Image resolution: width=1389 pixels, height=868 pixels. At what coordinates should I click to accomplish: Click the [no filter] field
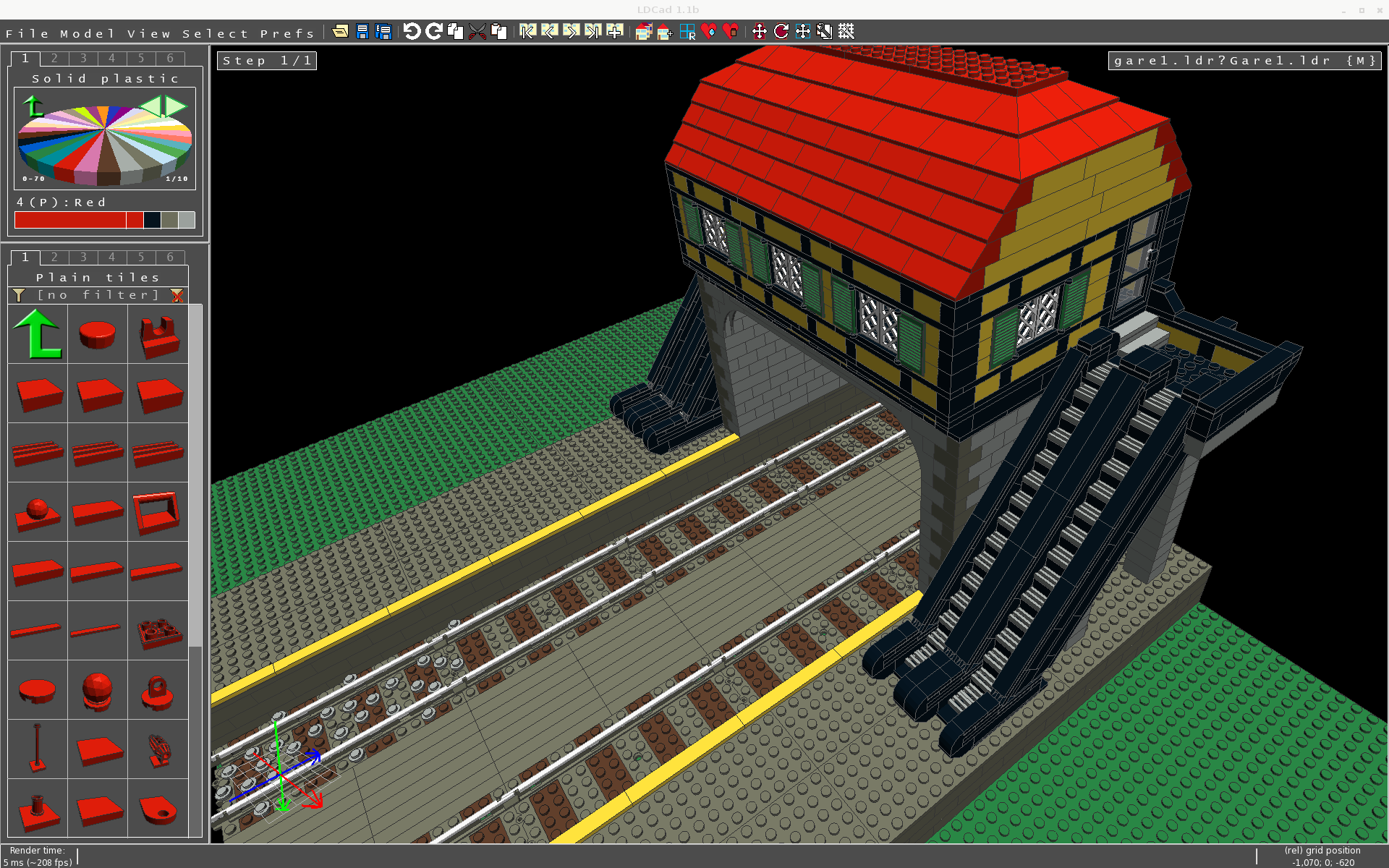(98, 294)
